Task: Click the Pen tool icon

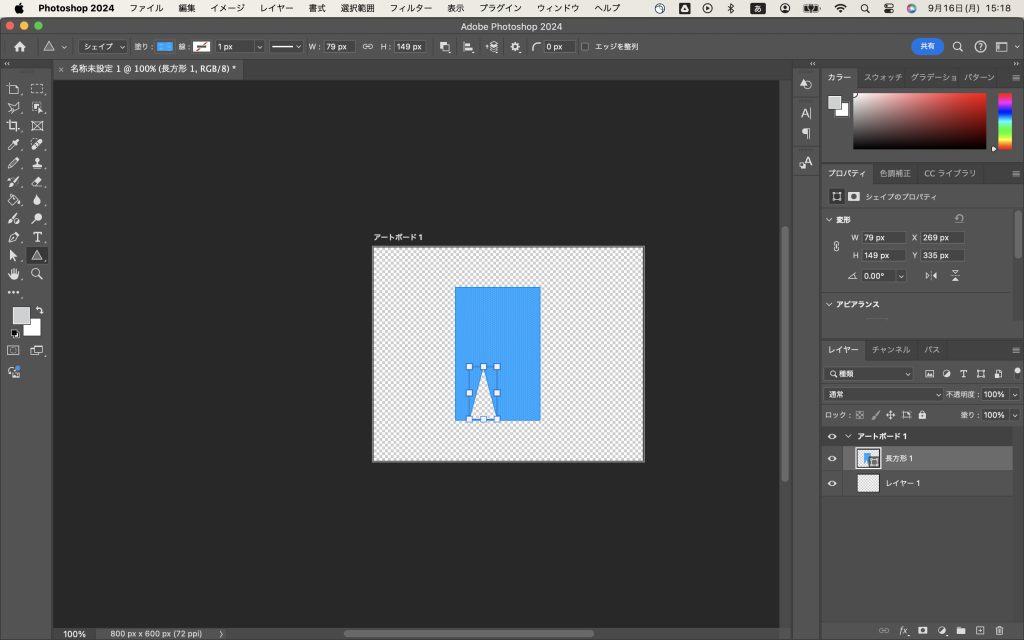Action: [x=14, y=237]
